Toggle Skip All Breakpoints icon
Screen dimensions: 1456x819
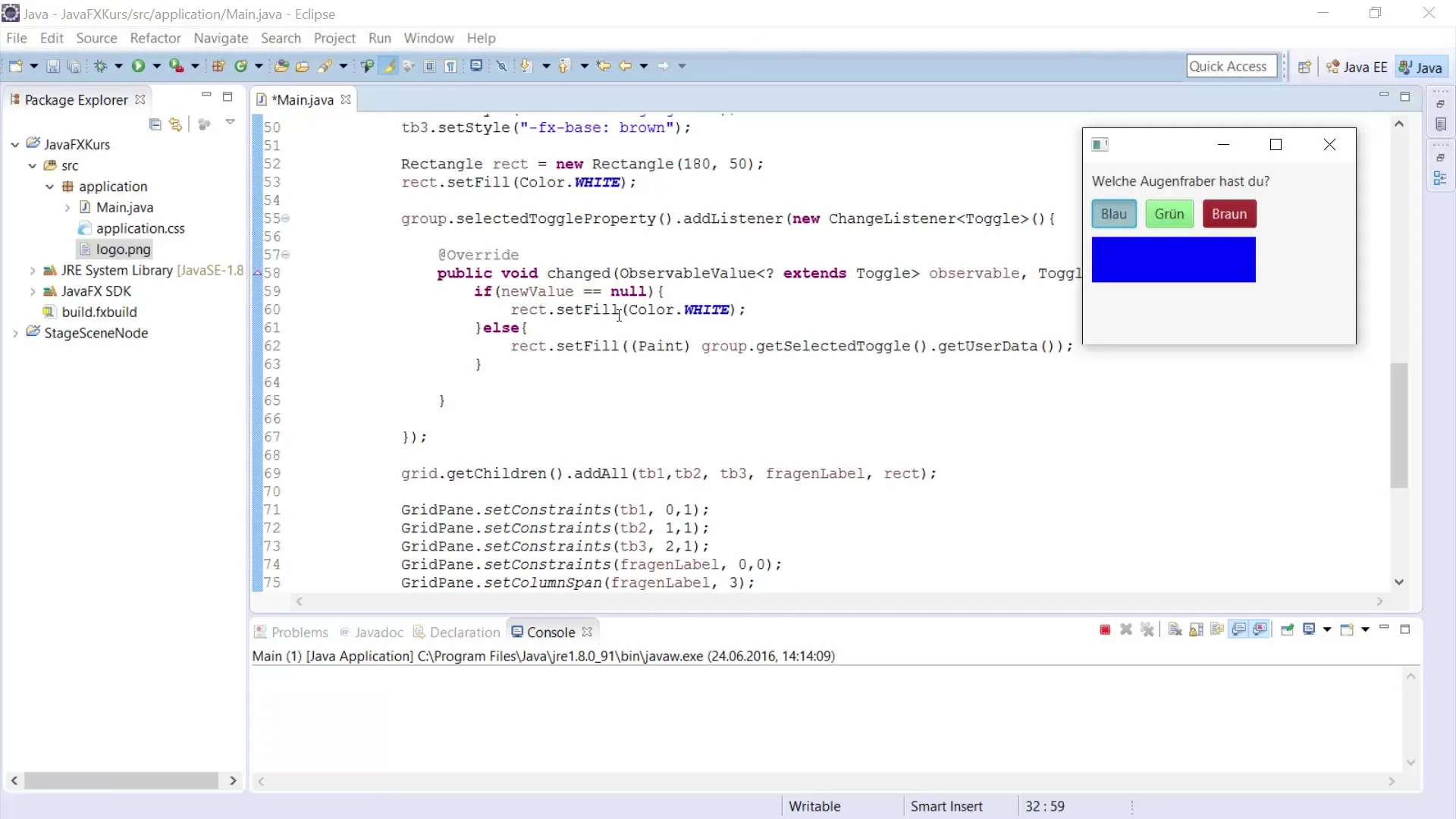[501, 66]
